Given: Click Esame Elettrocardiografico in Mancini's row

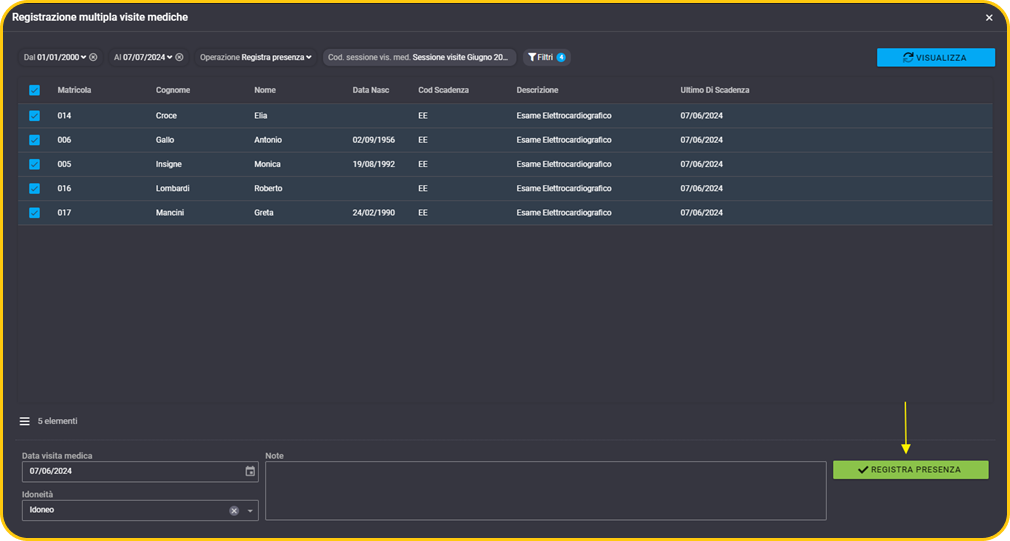Looking at the screenshot, I should (564, 213).
